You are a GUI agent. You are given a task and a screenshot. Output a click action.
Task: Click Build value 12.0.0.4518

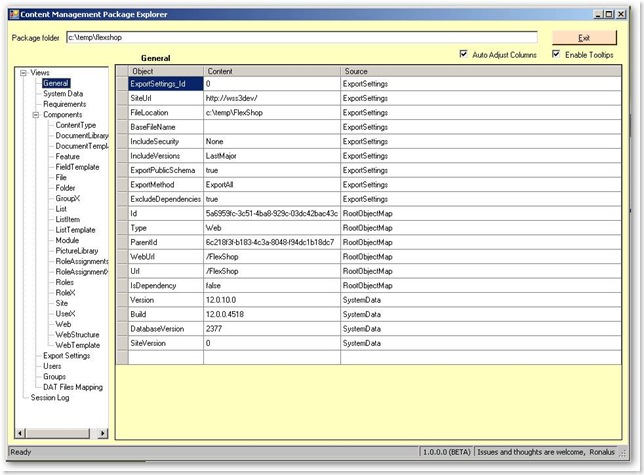(272, 314)
